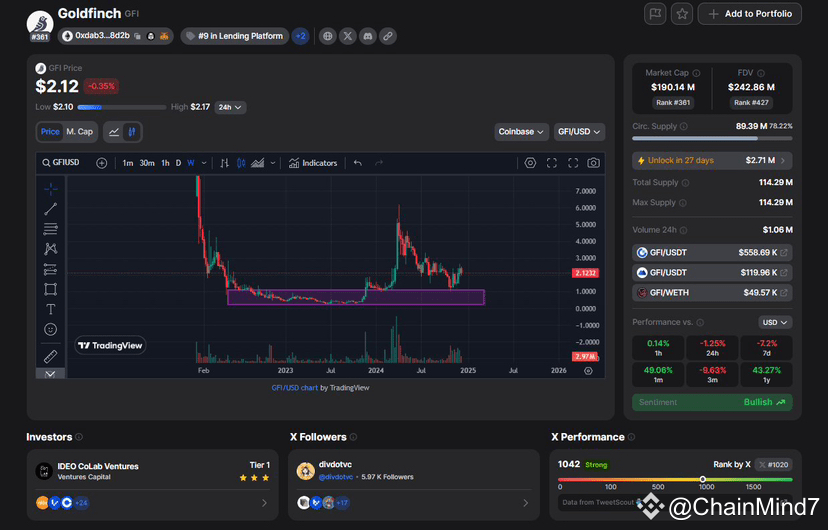Switch to candlestick chart mode
Viewport: 828px width, 530px height.
(x=133, y=132)
